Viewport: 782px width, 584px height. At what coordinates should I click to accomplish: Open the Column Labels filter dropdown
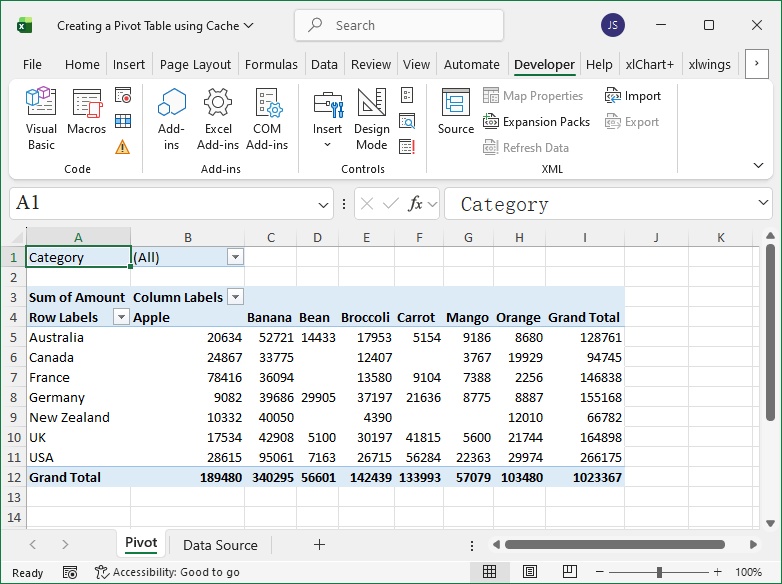point(235,297)
